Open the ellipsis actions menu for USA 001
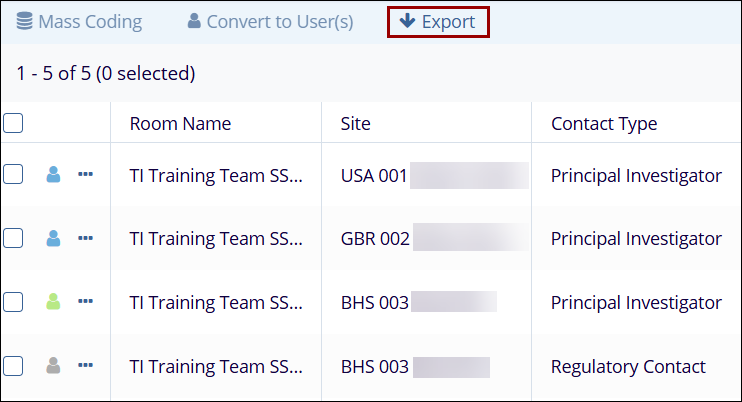The image size is (742, 402). (x=85, y=175)
